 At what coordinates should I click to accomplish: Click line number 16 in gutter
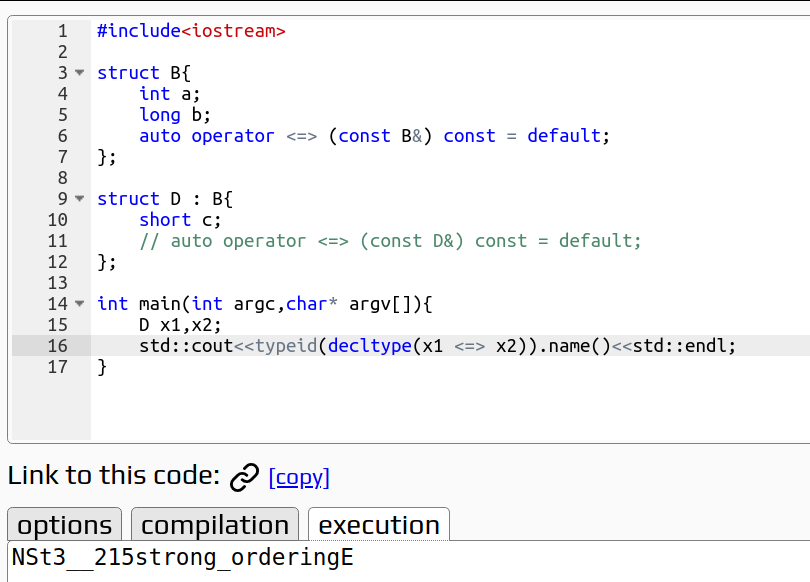(x=58, y=345)
